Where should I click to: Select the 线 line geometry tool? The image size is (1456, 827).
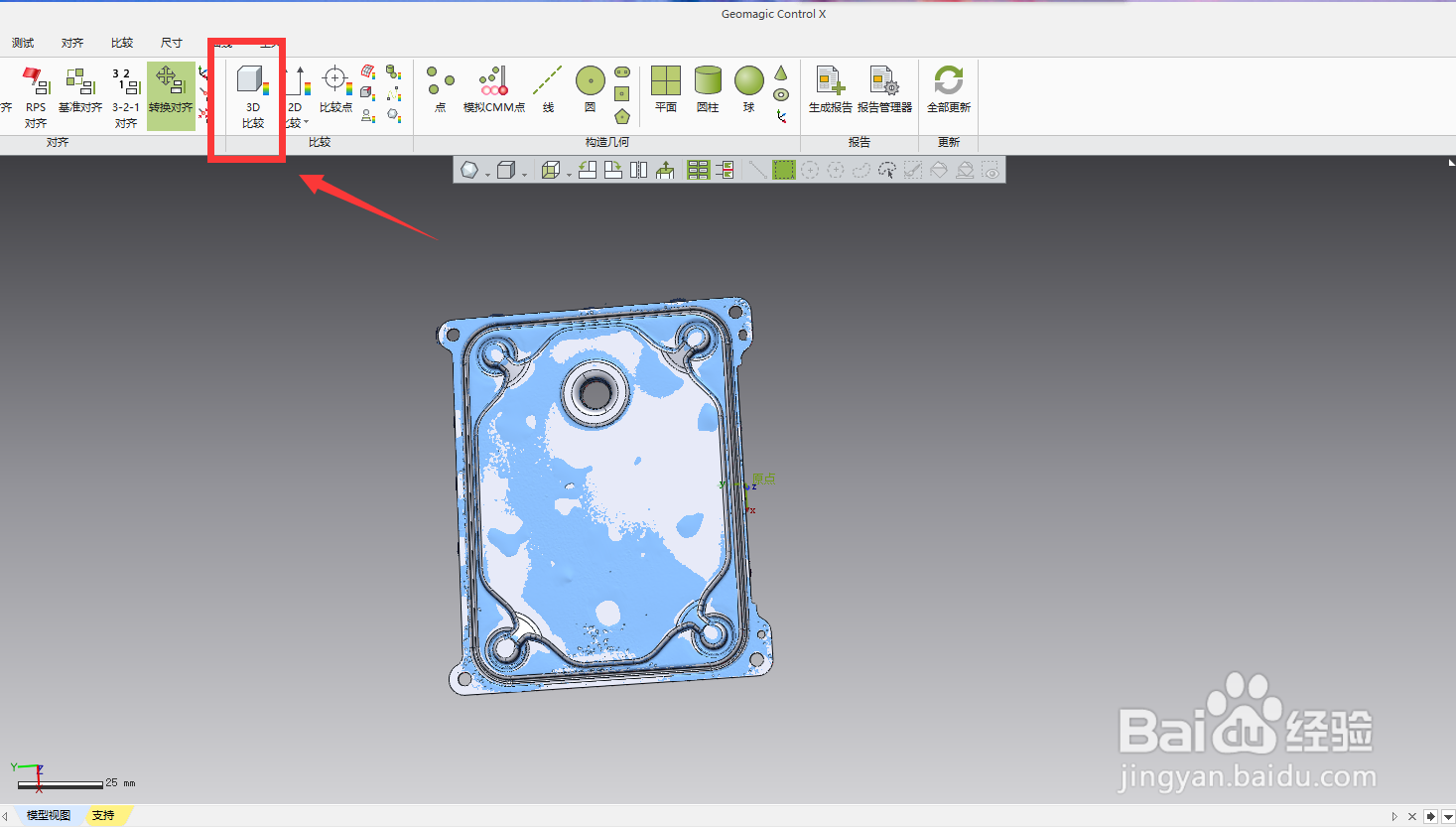[548, 90]
